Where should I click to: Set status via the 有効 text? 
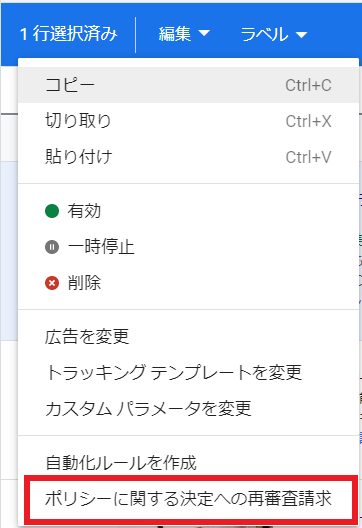coord(84,211)
